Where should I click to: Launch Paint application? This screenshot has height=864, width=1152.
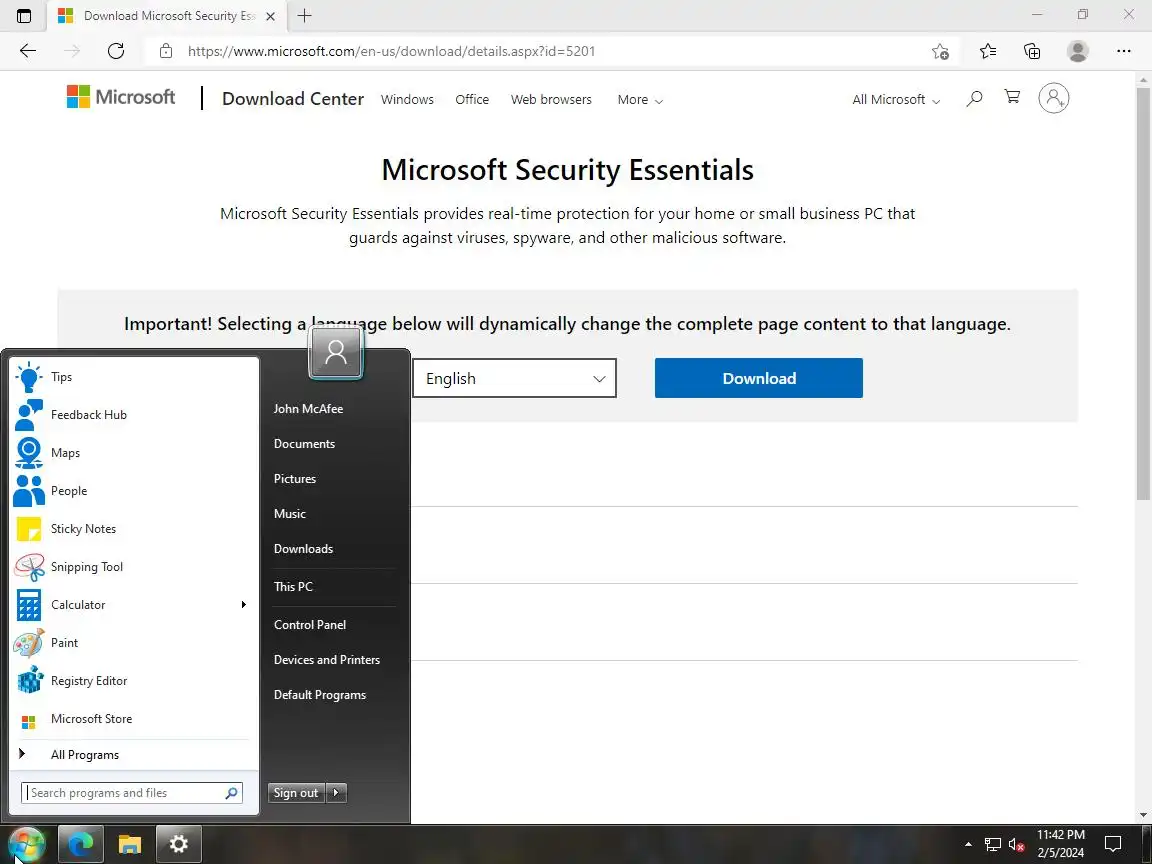(134, 643)
